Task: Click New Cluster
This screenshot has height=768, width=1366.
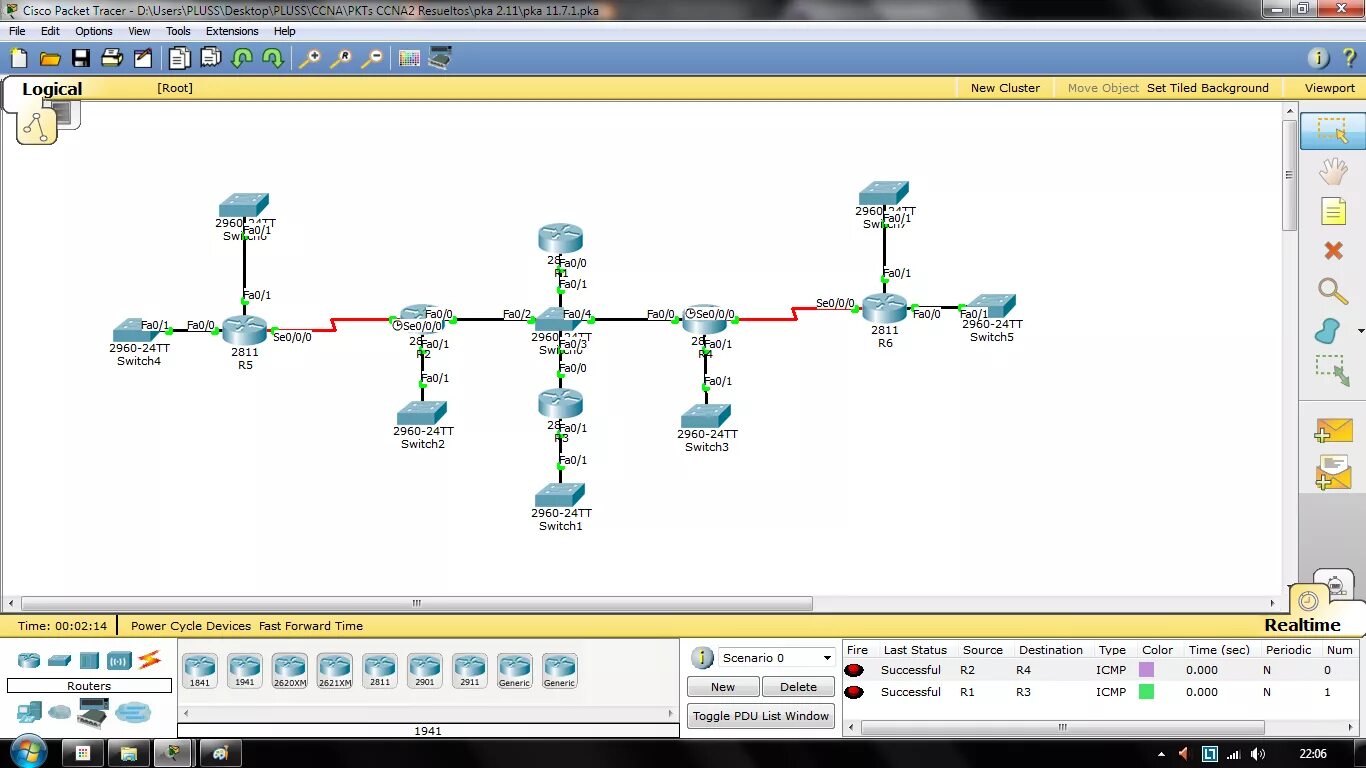Action: point(1005,88)
